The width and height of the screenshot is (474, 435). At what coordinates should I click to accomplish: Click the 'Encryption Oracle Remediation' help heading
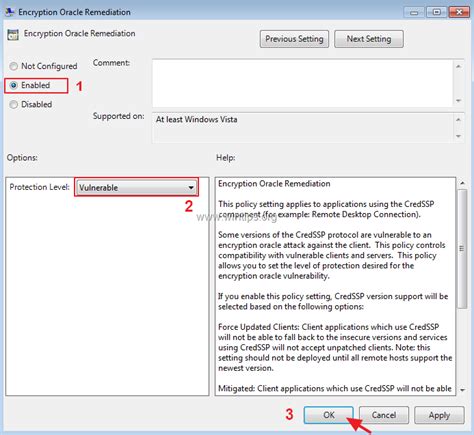(274, 184)
